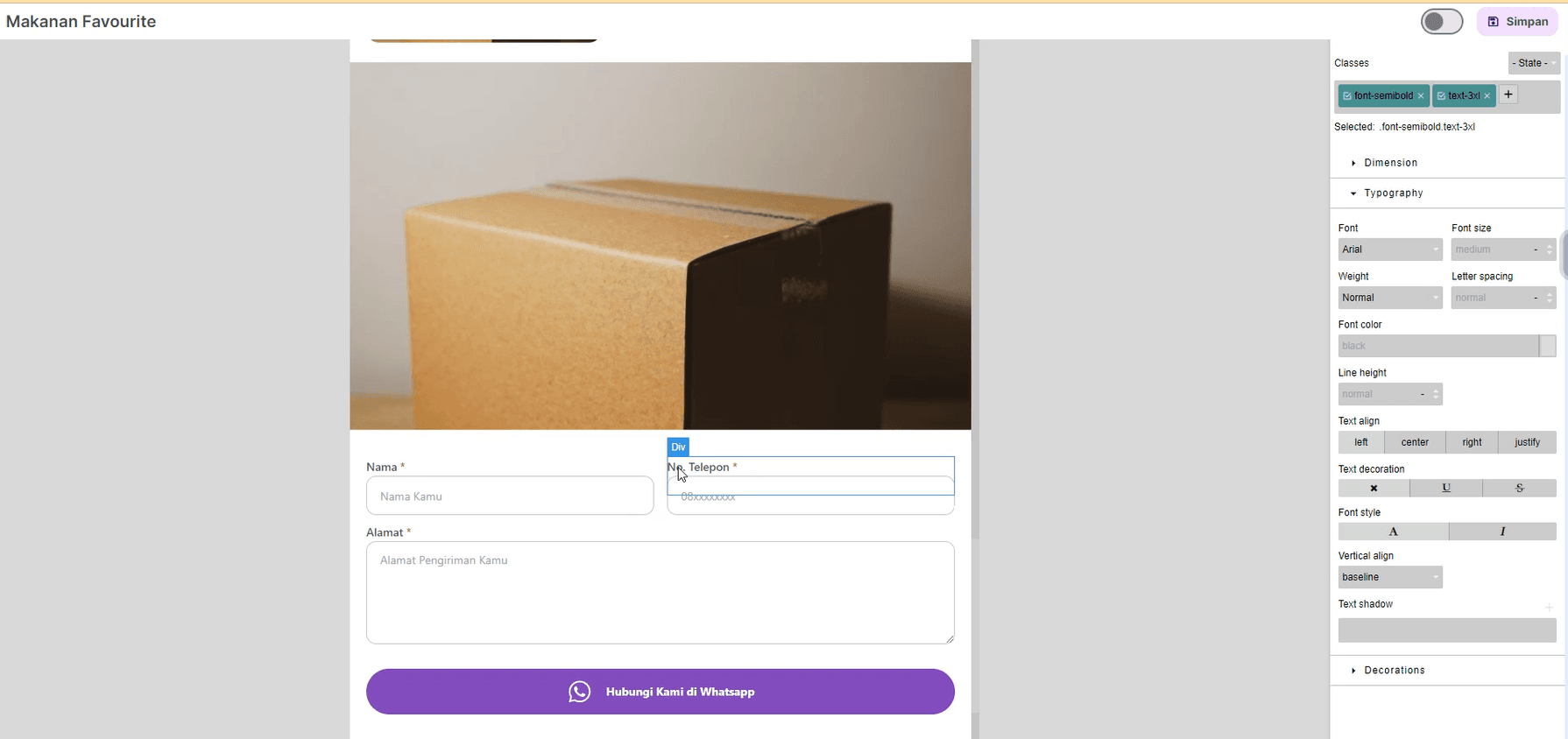1568x739 pixels.
Task: Expand the Dimension section
Action: (x=1390, y=163)
